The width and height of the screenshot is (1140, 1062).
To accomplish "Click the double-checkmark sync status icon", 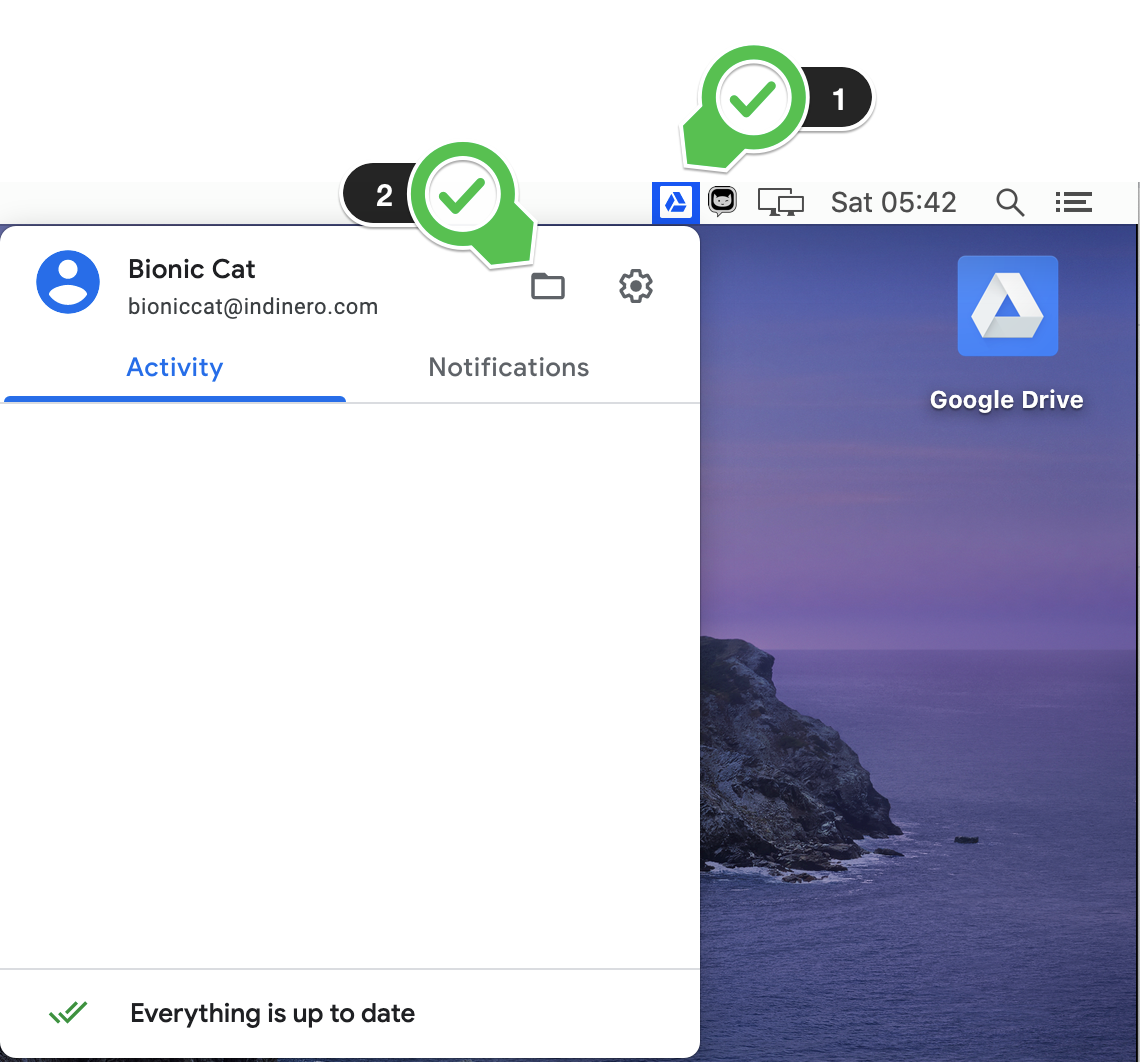I will coord(68,1012).
